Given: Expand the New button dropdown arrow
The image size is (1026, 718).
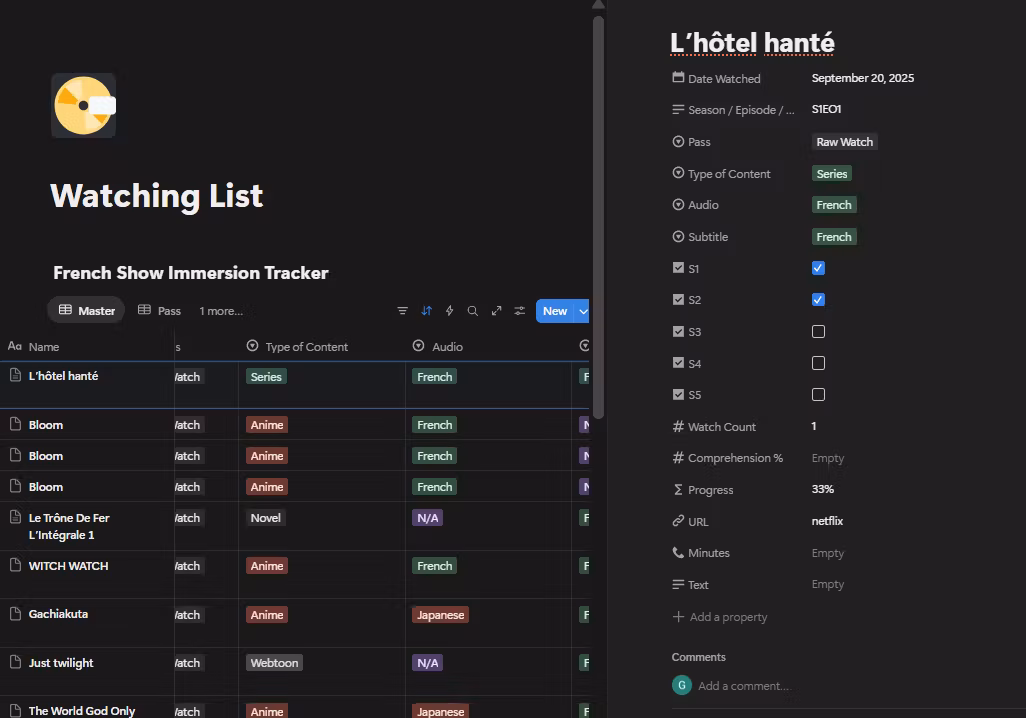Looking at the screenshot, I should click(x=582, y=311).
